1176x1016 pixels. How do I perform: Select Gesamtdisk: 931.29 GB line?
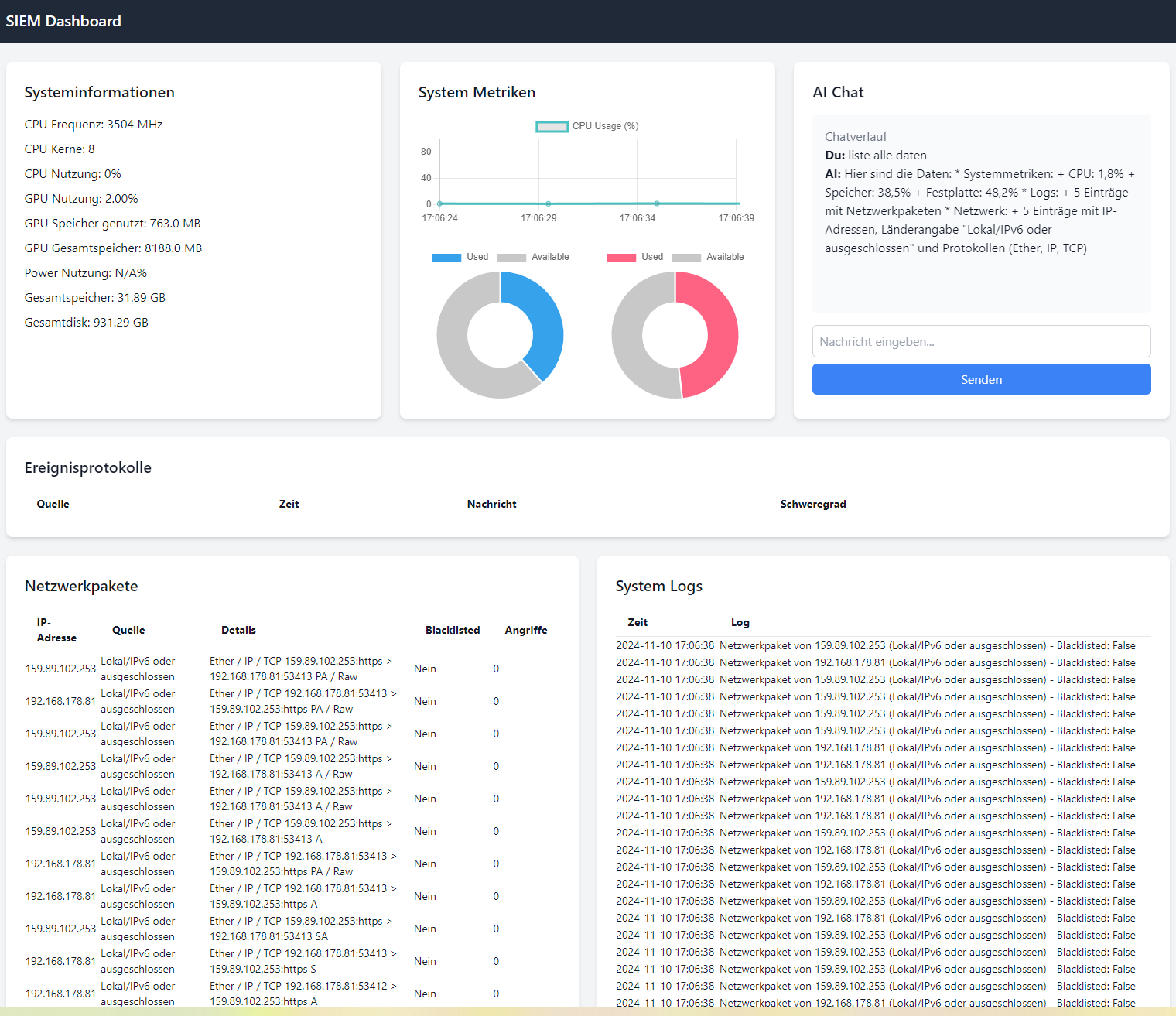87,322
